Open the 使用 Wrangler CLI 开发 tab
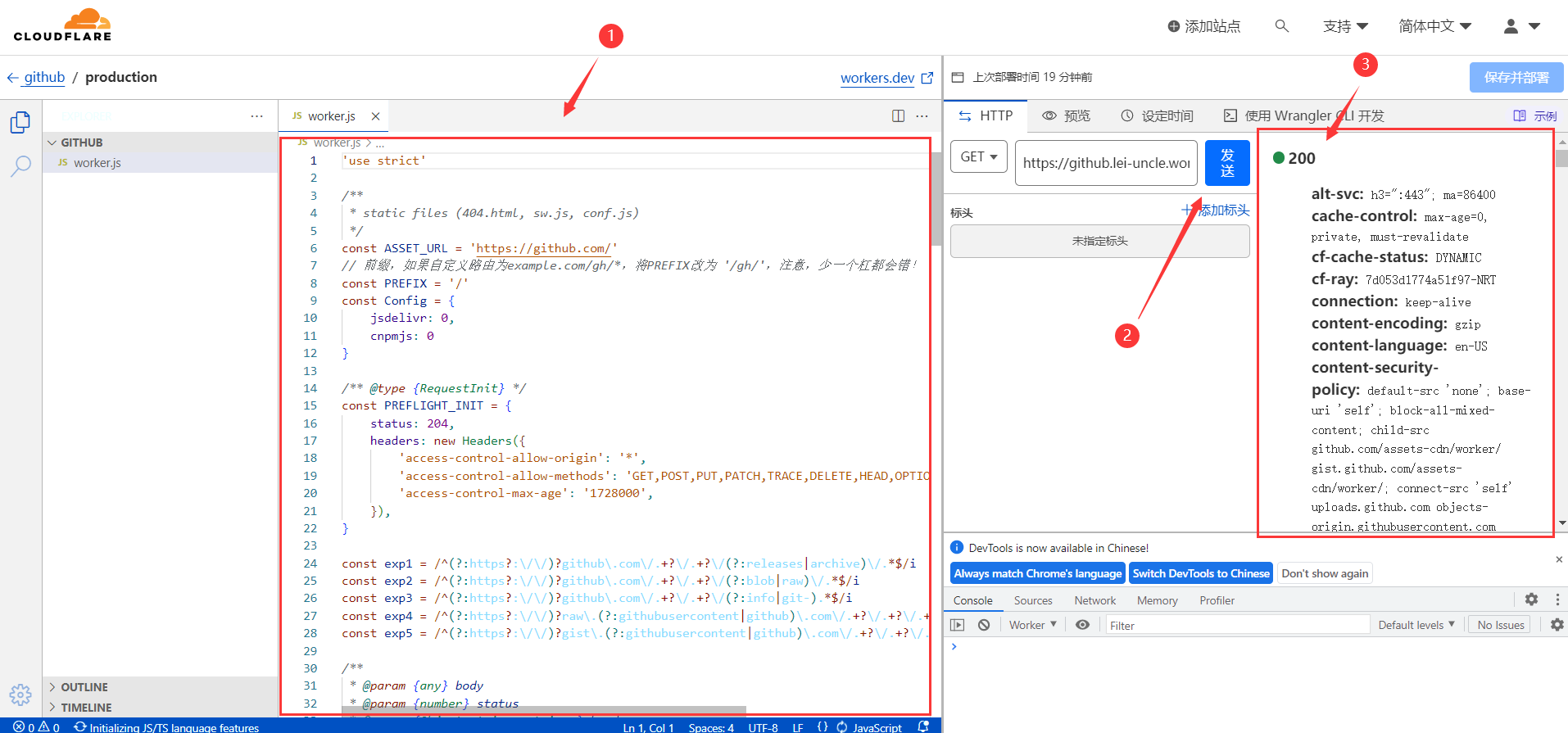Screen dimensions: 1568x733 [1303, 115]
